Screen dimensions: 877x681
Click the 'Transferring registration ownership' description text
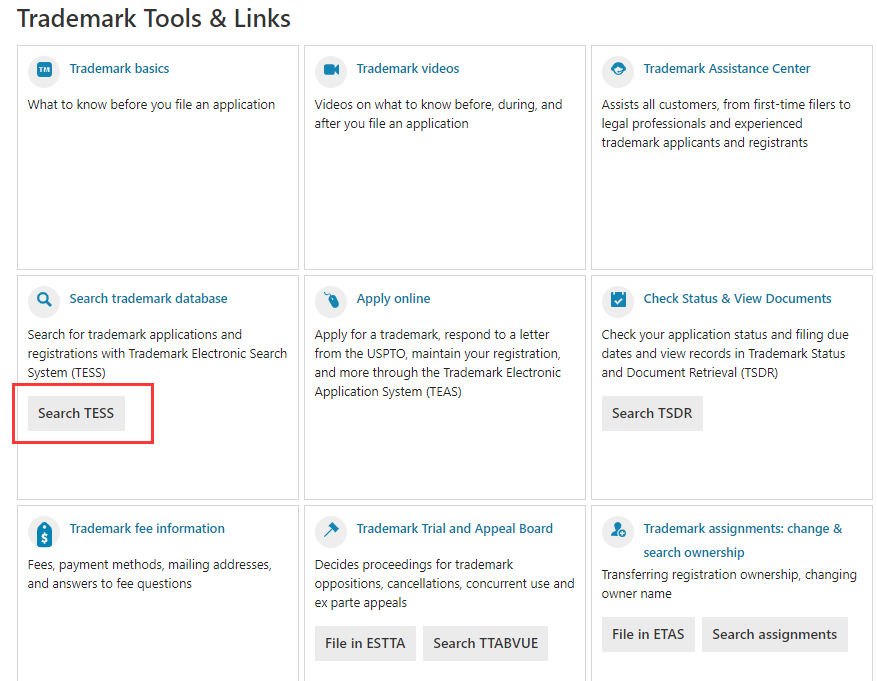[729, 584]
